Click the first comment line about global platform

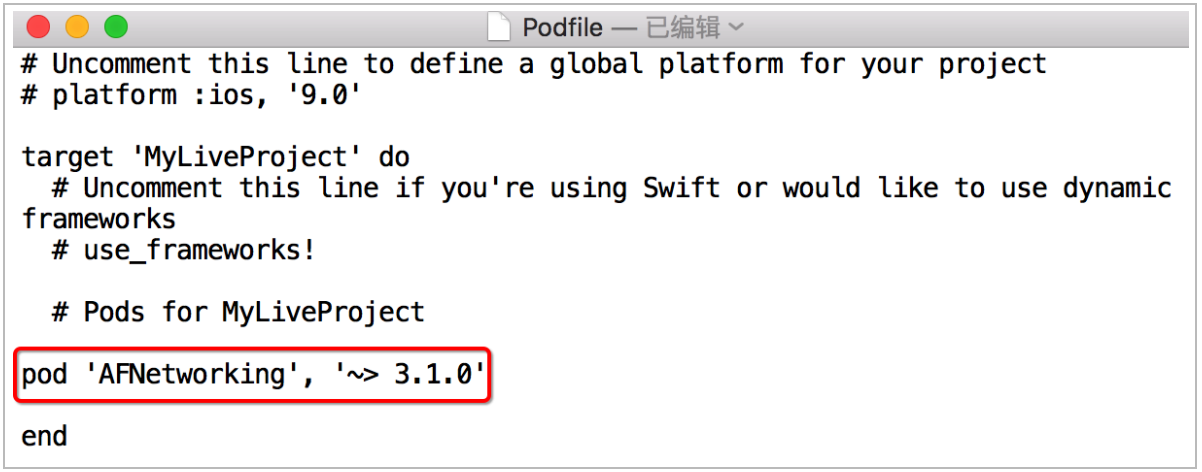[x=534, y=65]
